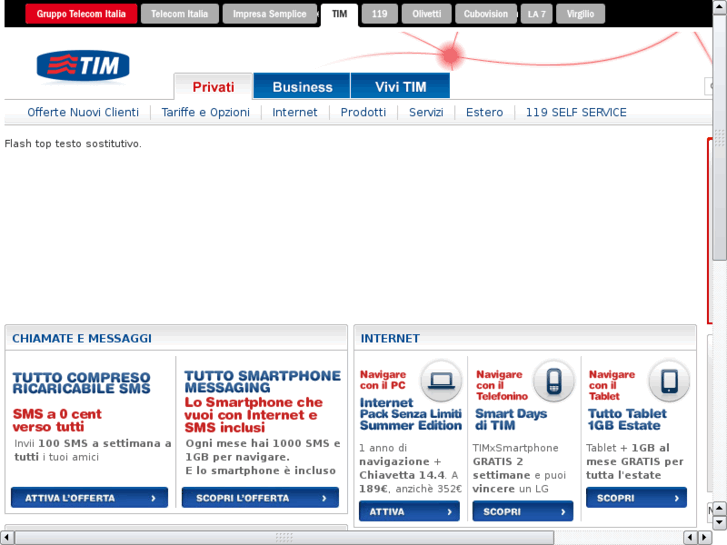This screenshot has width=727, height=545.
Task: Open the Servizi menu item
Action: coord(426,112)
